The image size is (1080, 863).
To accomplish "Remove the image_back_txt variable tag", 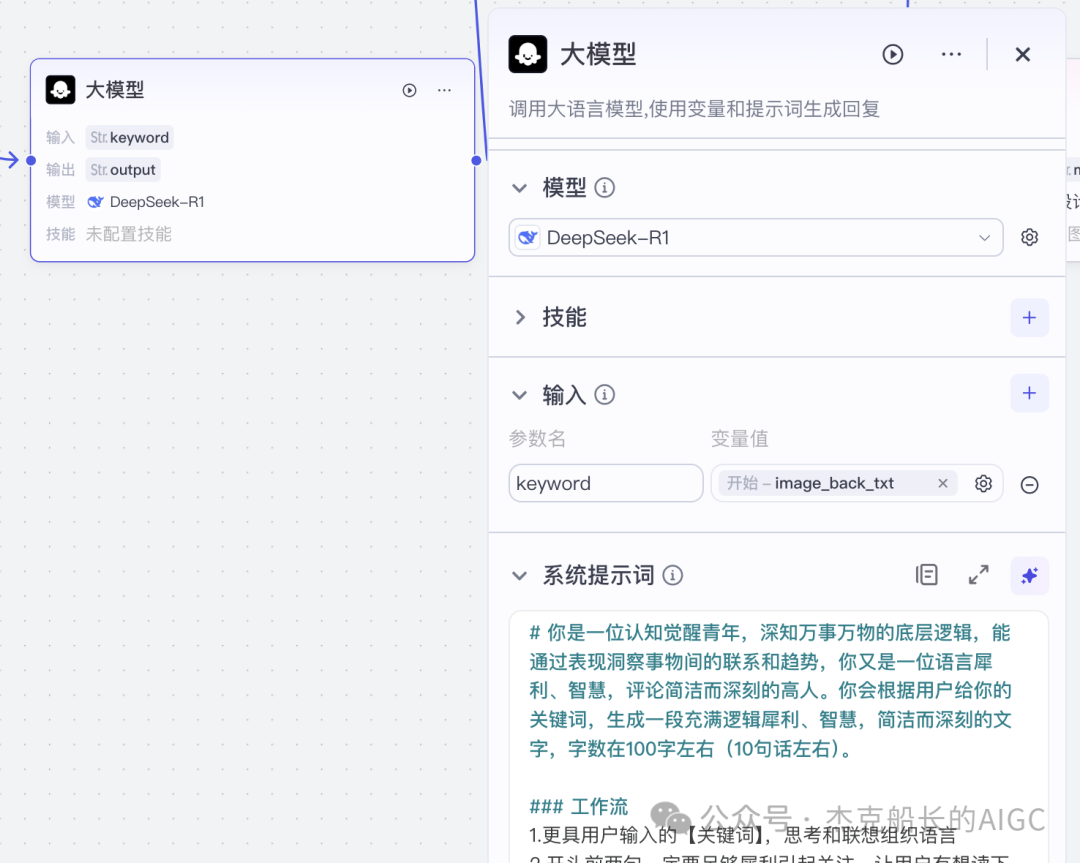I will tap(943, 484).
